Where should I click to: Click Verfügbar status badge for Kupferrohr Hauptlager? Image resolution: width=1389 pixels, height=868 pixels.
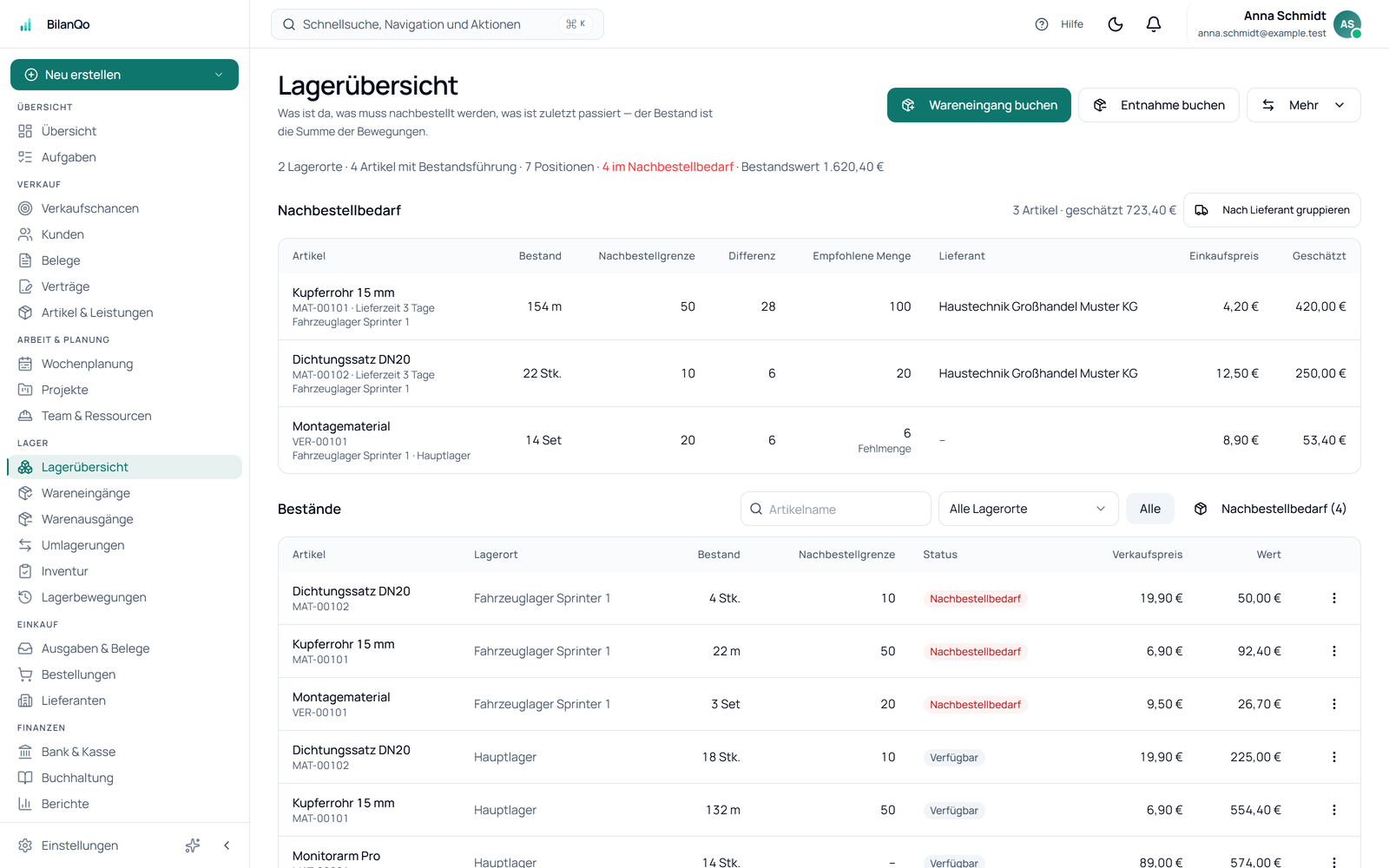coord(954,811)
